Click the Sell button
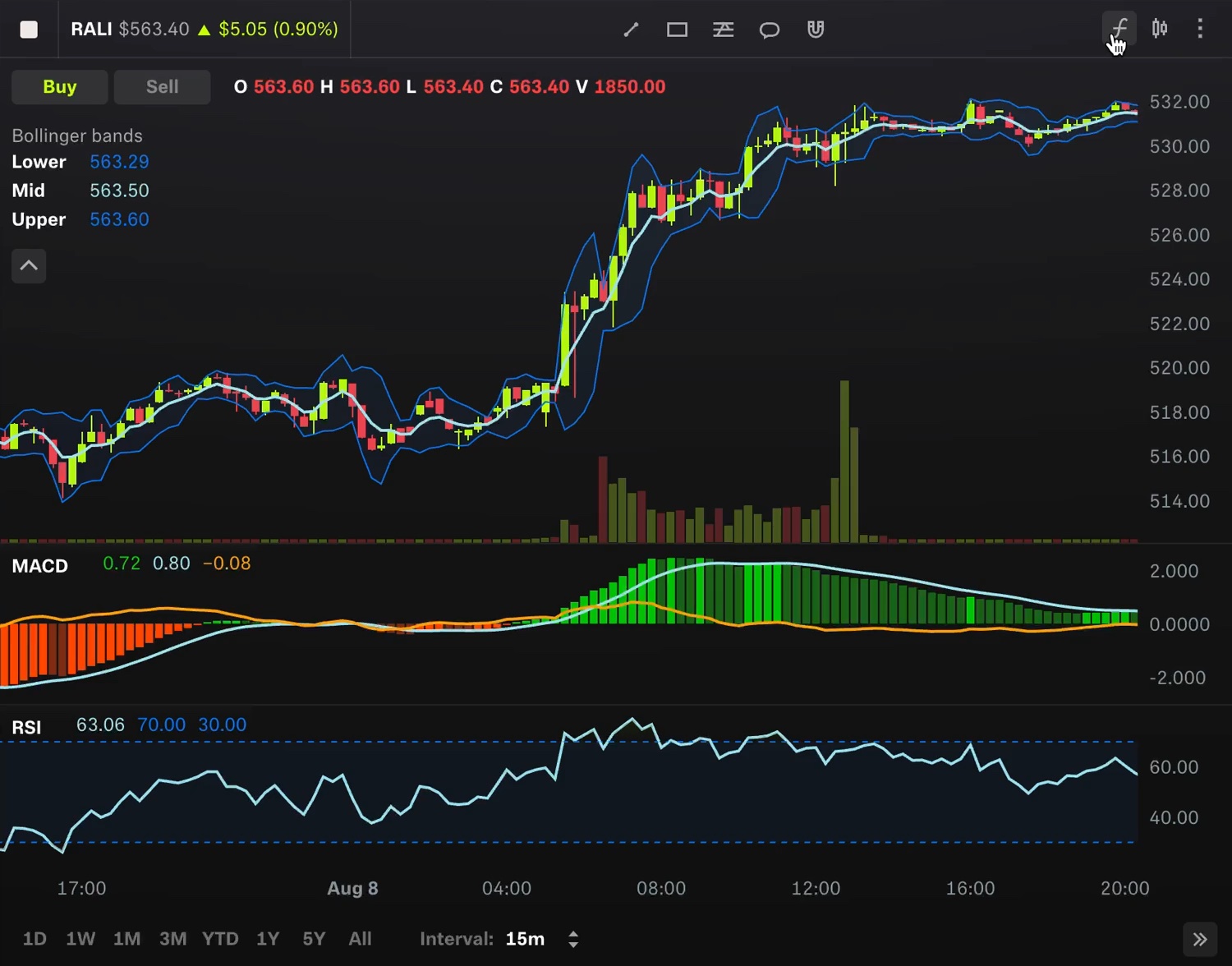 point(162,86)
